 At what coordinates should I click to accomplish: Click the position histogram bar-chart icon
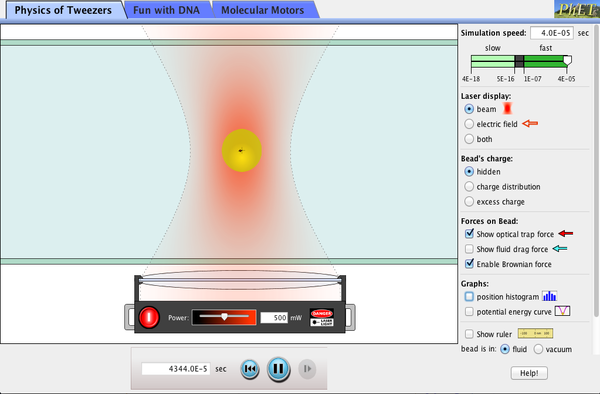549,296
